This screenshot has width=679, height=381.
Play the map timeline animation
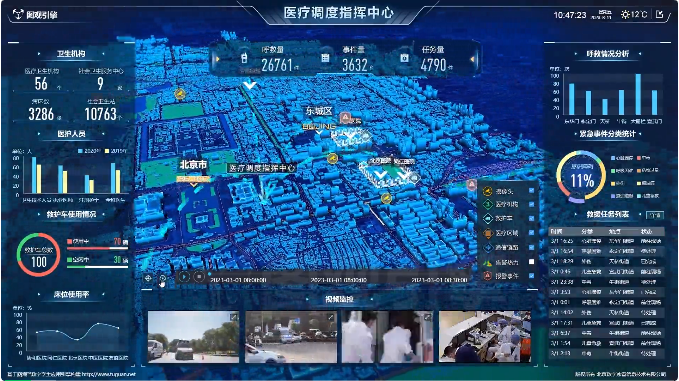184,276
